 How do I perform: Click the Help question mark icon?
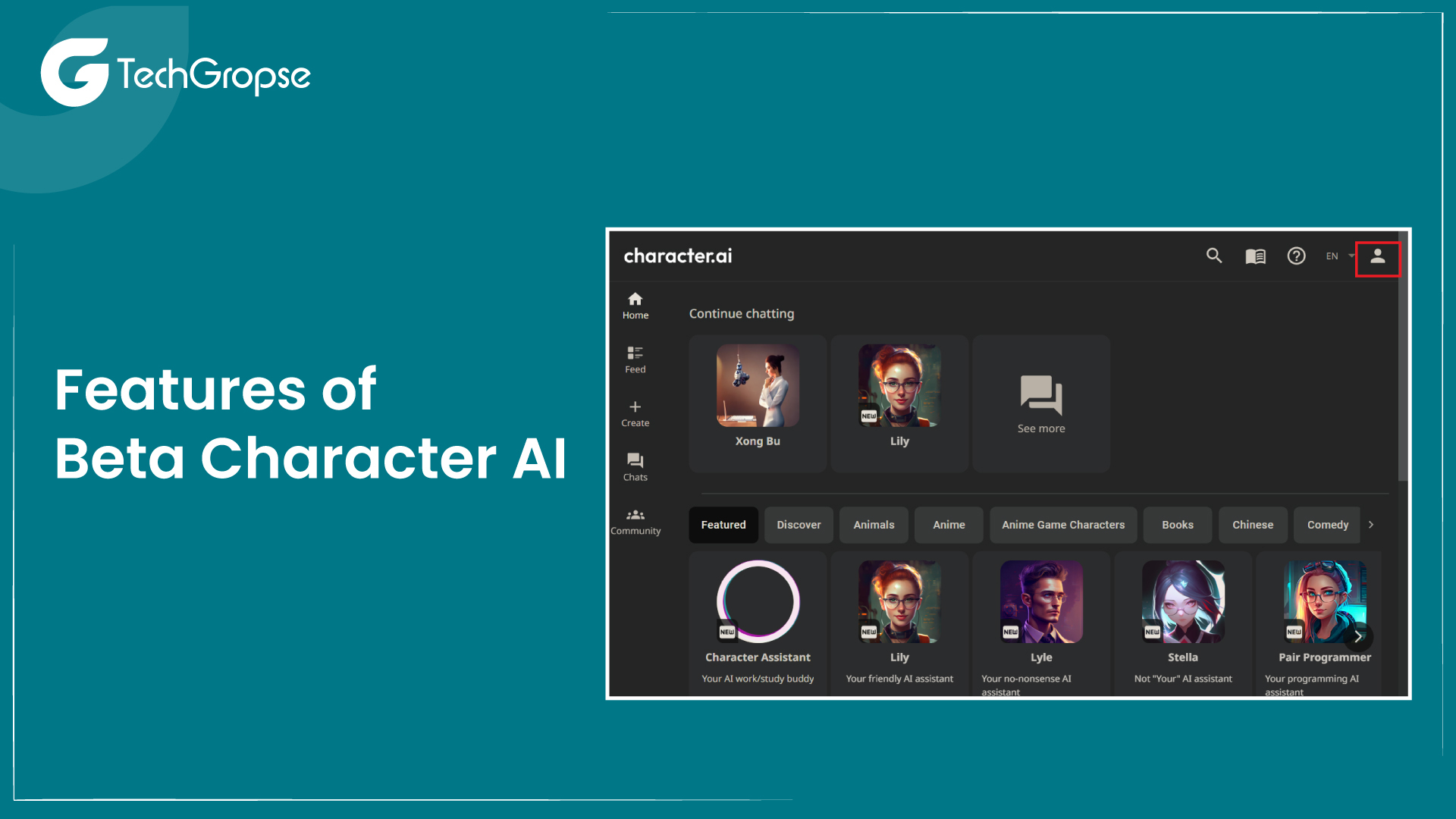coord(1295,256)
